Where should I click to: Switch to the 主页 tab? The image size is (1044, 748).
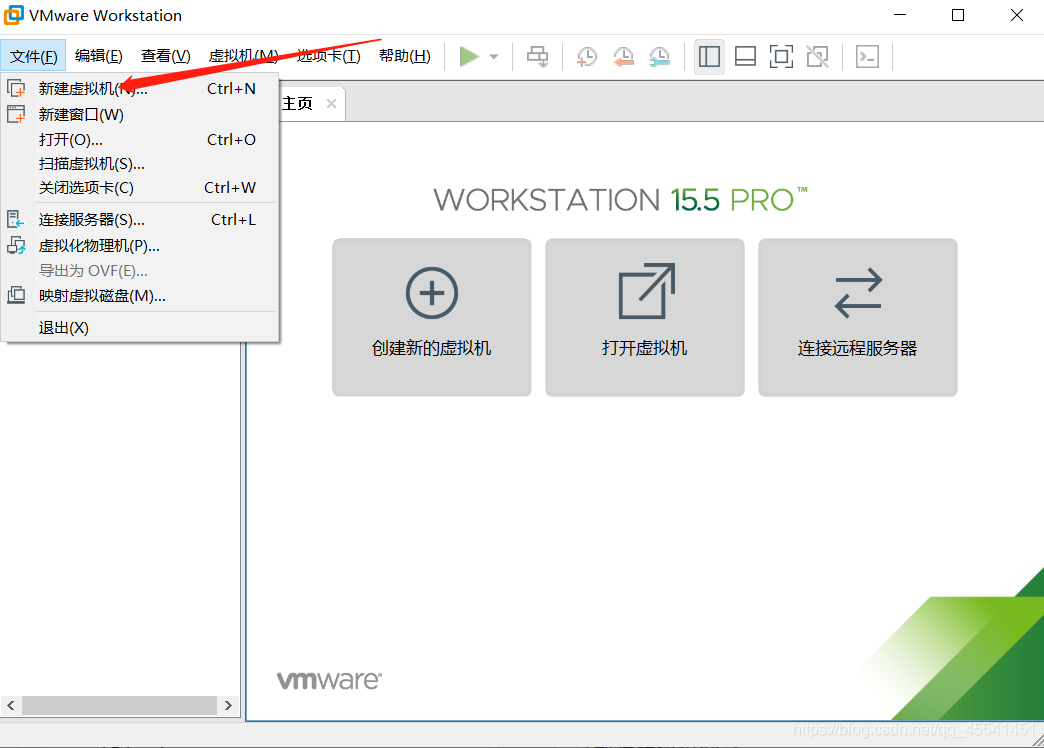[298, 104]
